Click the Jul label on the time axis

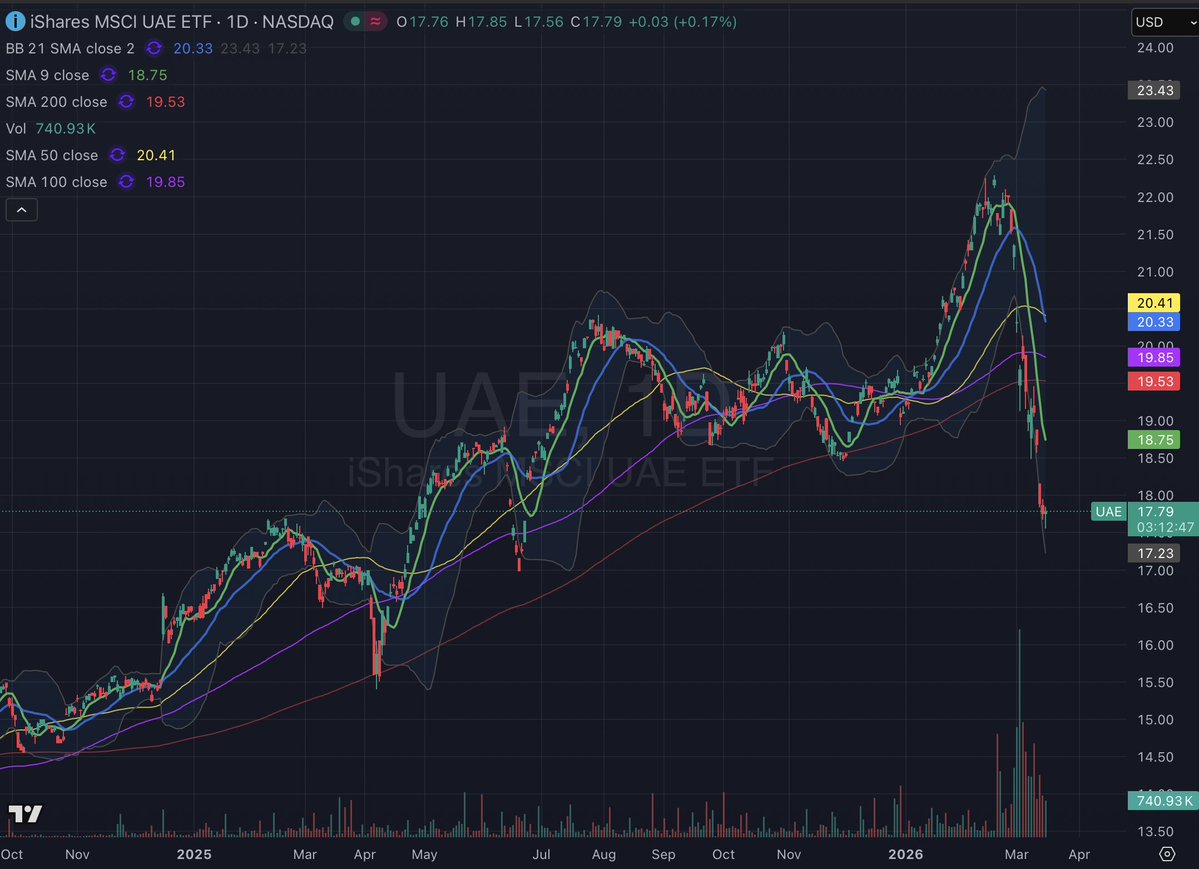541,854
